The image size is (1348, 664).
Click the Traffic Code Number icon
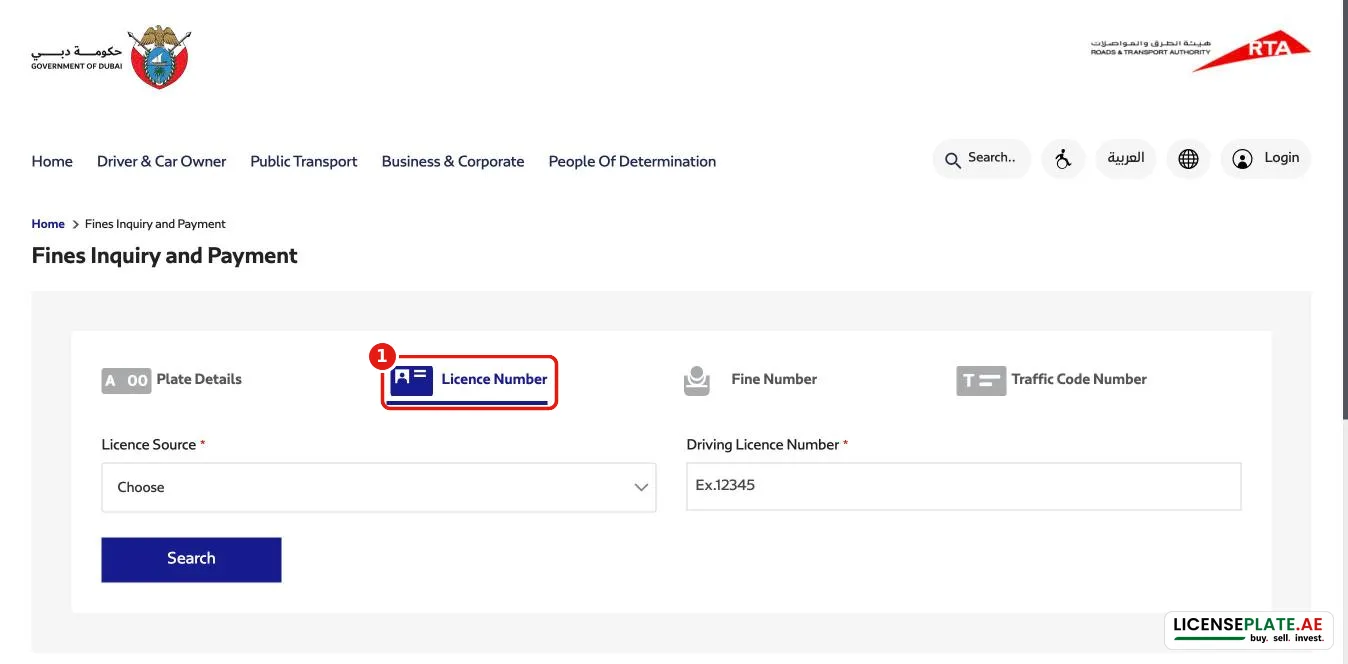coord(981,381)
